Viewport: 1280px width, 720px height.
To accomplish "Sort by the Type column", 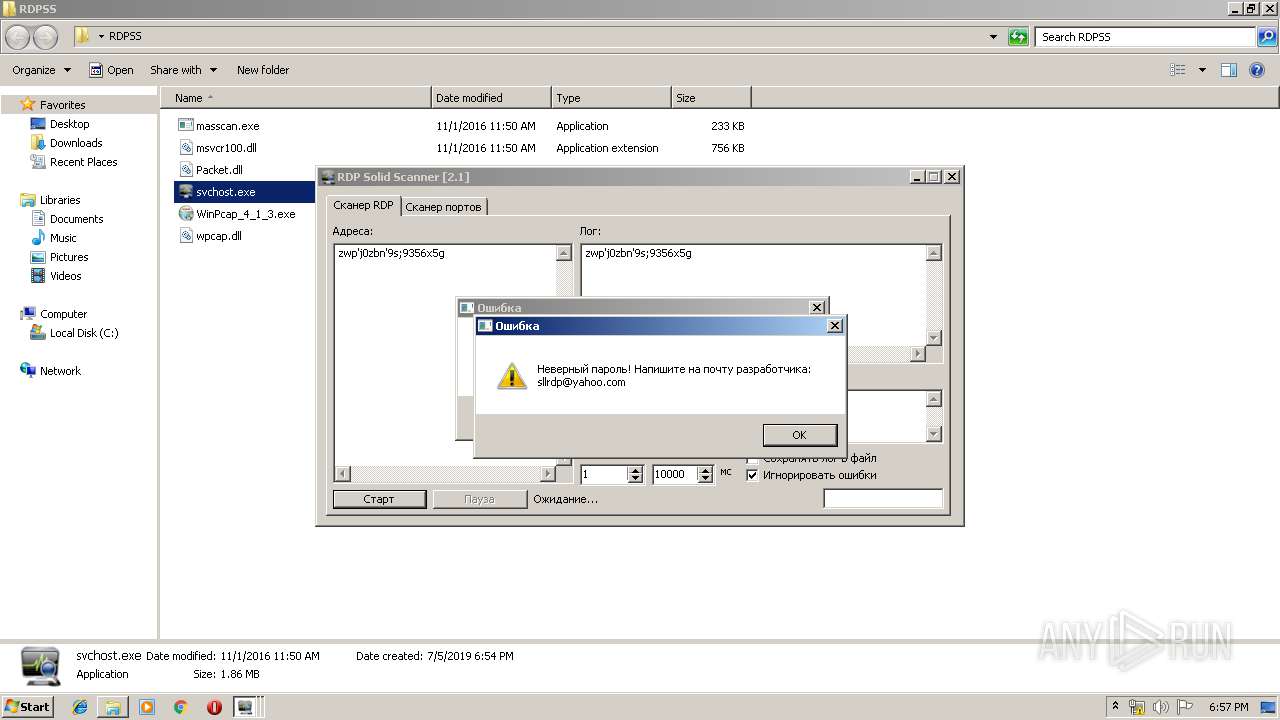I will [611, 98].
